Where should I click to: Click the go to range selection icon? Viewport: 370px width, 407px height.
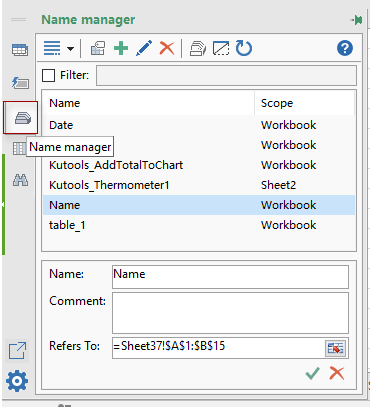(221, 48)
